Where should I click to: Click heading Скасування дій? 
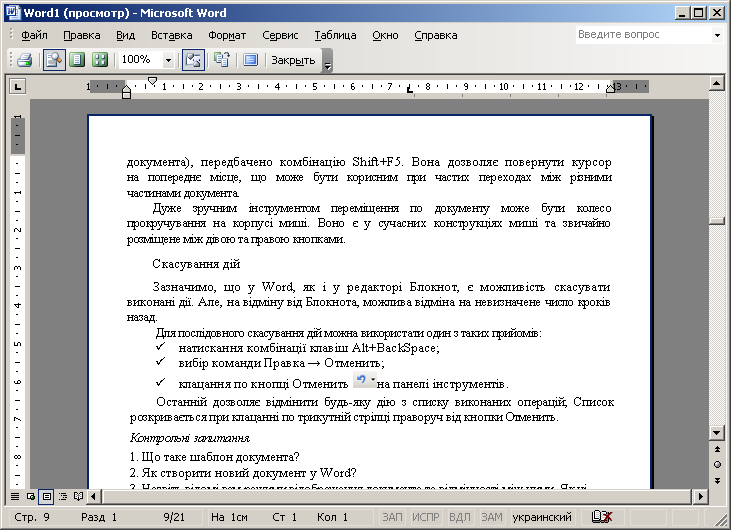pyautogui.click(x=196, y=264)
